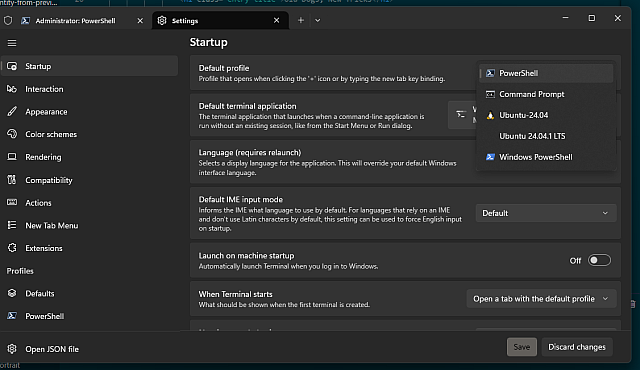This screenshot has height=370, width=640.
Task: Go to Actions settings page
Action: (x=89, y=202)
